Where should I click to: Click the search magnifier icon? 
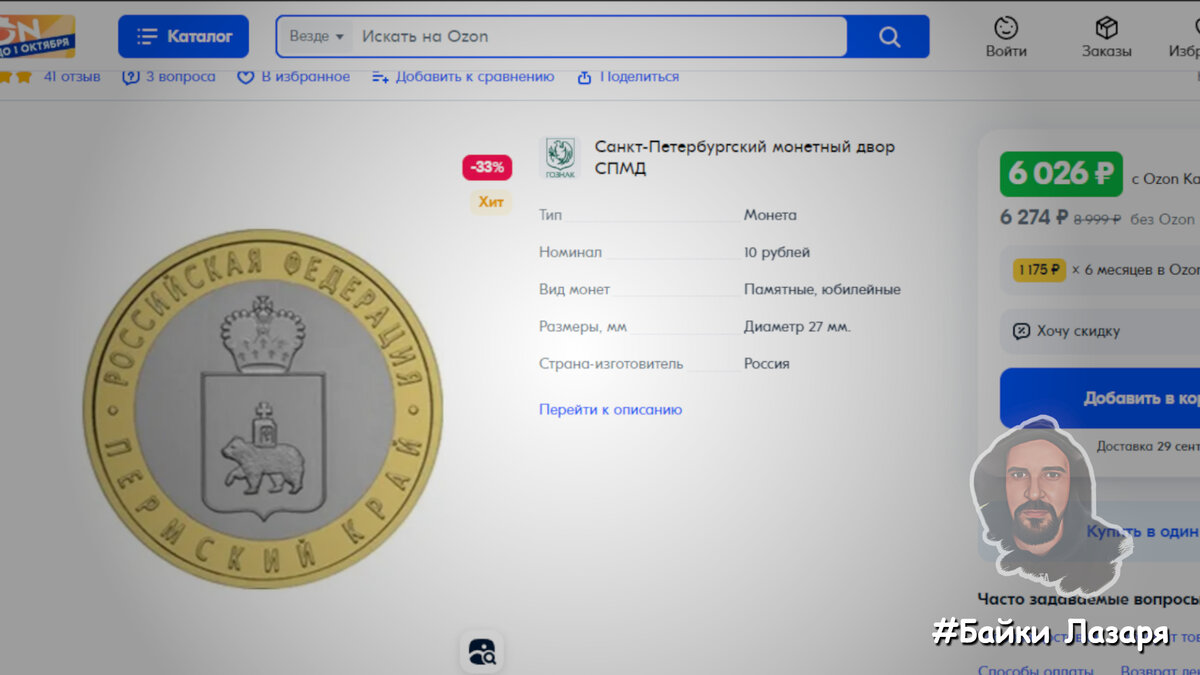(x=888, y=36)
